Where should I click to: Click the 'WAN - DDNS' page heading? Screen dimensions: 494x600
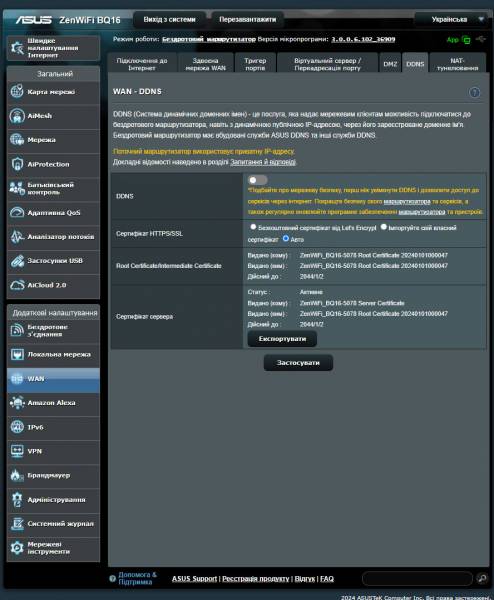click(x=137, y=91)
